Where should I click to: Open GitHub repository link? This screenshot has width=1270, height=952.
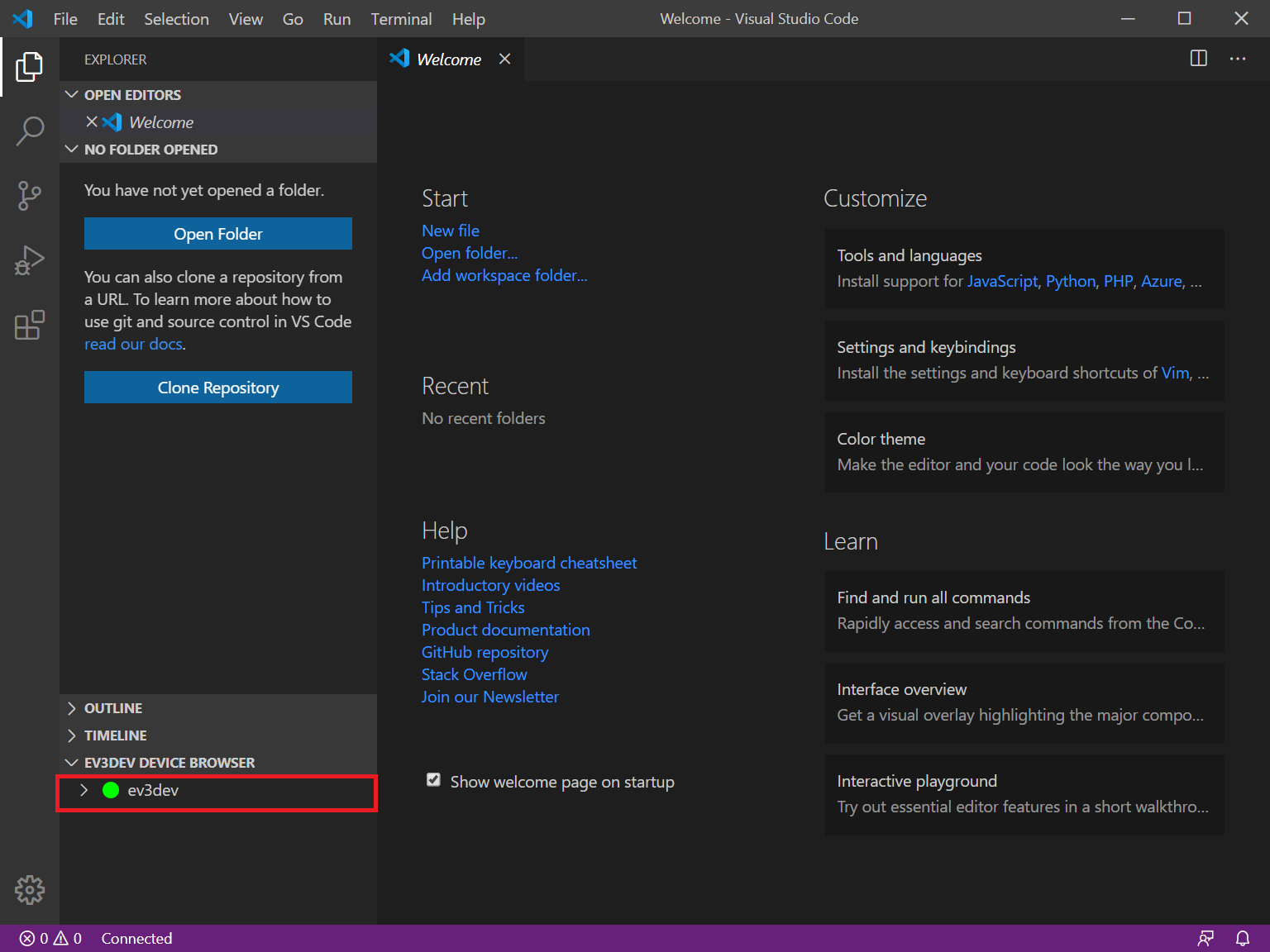tap(485, 652)
